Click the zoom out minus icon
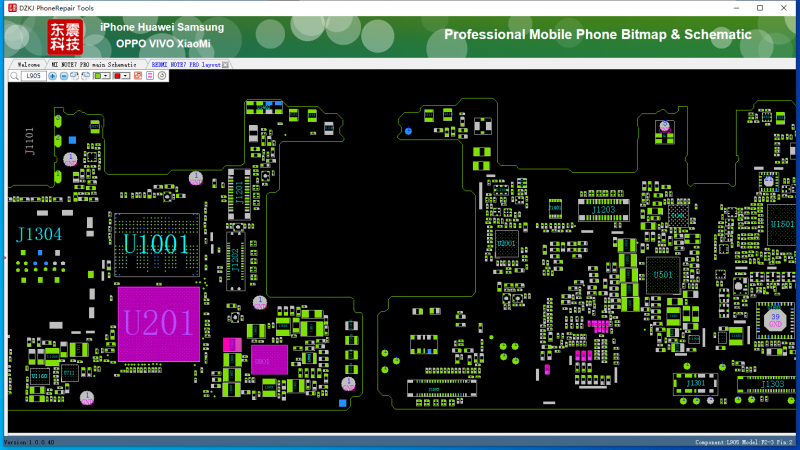Image resolution: width=800 pixels, height=450 pixels. [x=63, y=76]
